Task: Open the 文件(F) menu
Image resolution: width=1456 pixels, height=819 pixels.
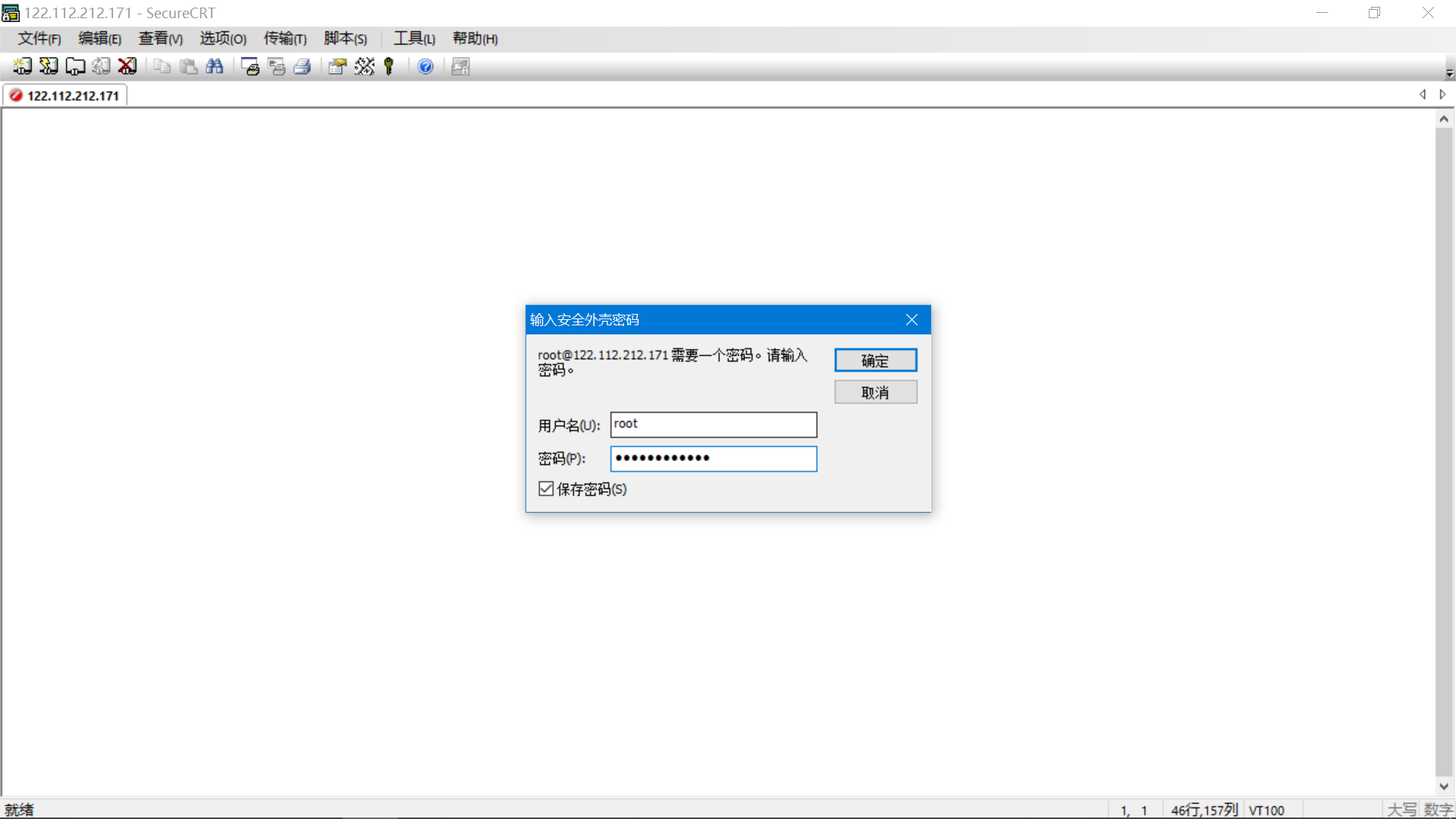Action: point(39,39)
